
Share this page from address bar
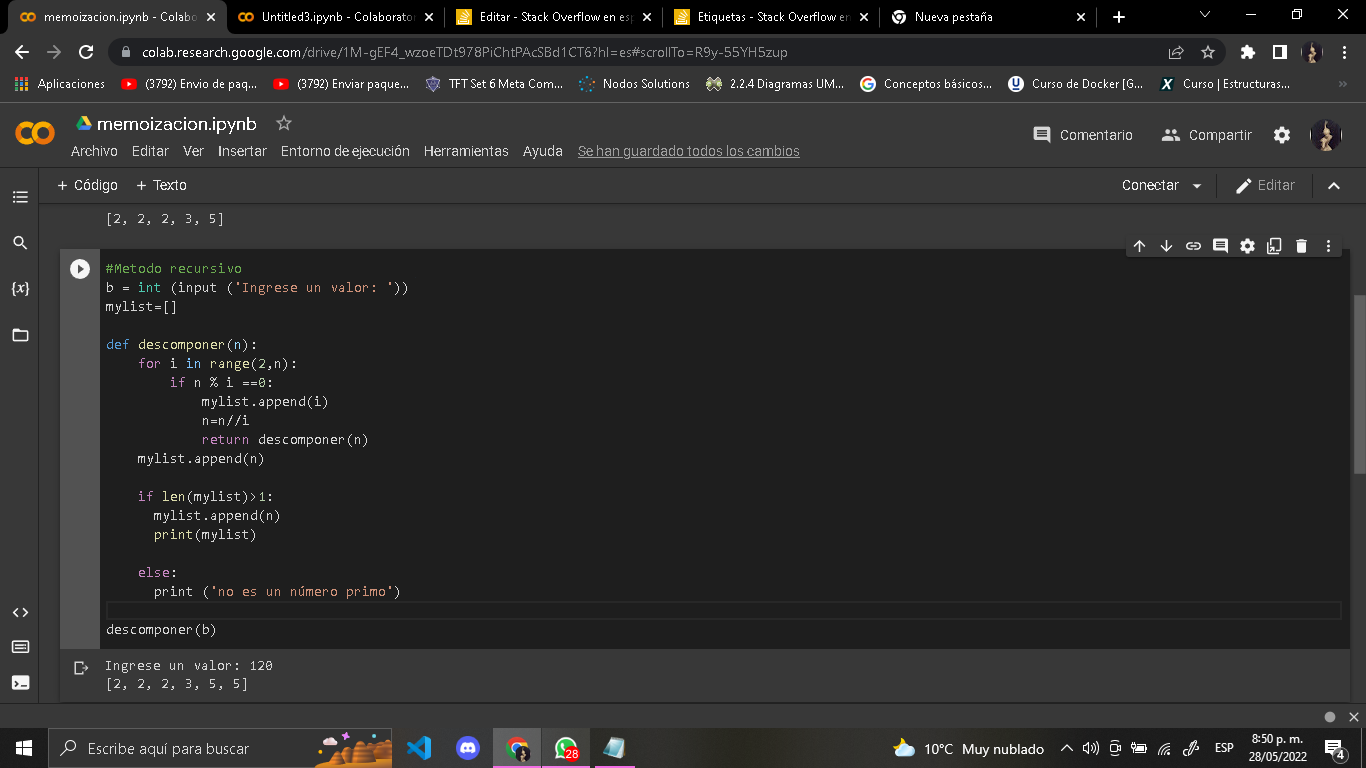(1176, 52)
